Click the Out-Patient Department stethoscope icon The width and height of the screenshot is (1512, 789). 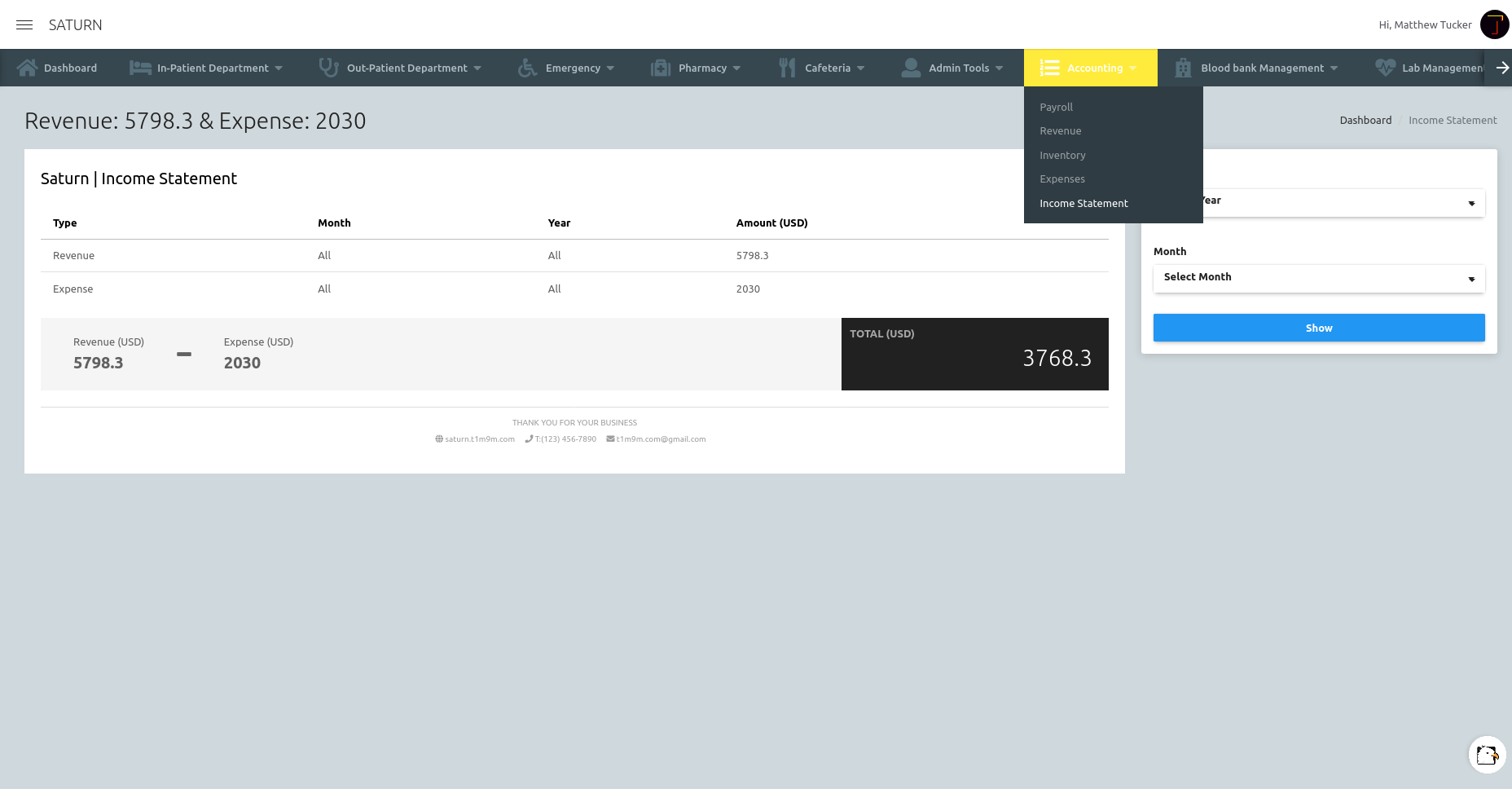click(328, 68)
